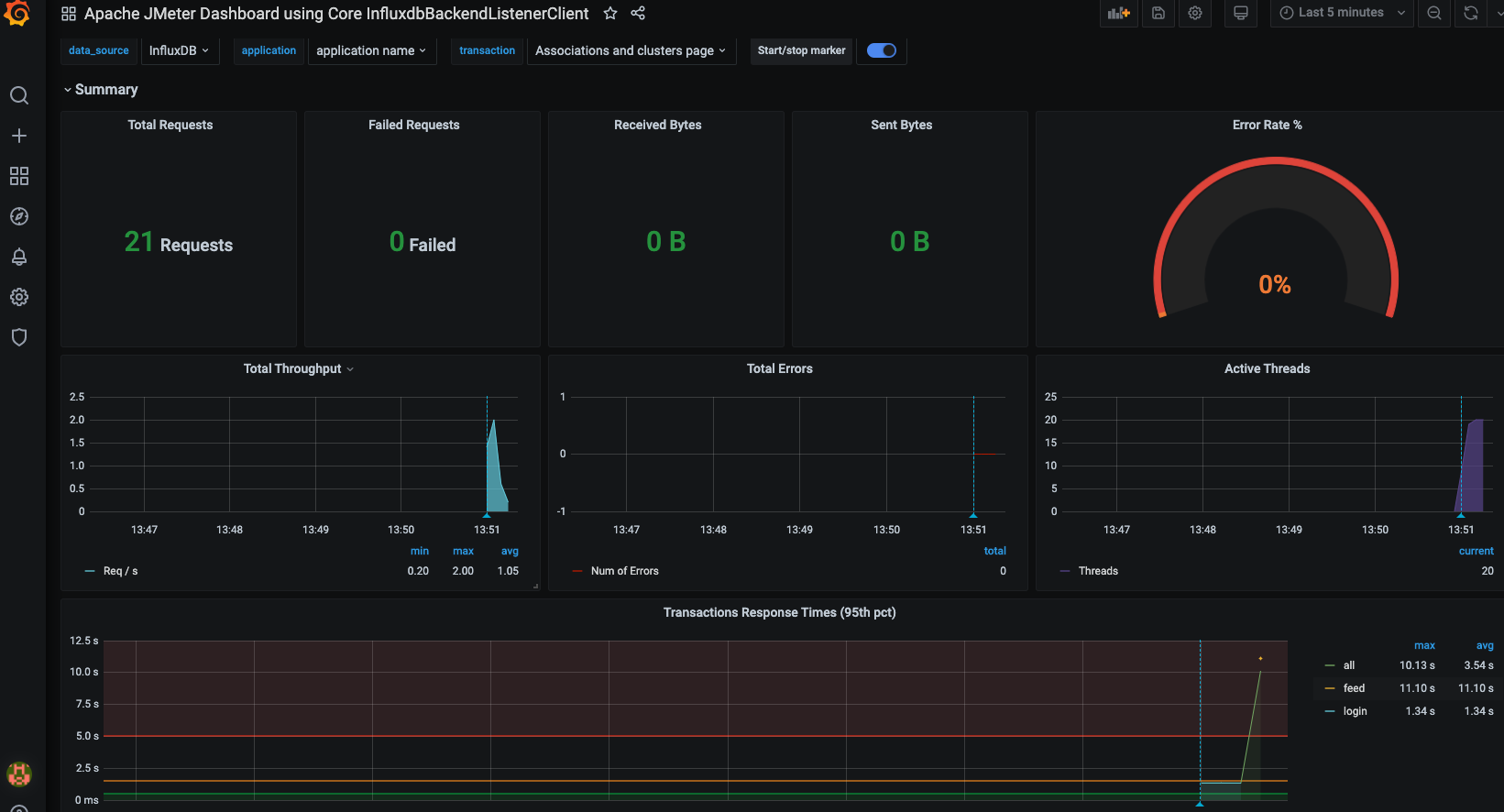Viewport: 1504px width, 812px height.
Task: Click the throughput spike in Total Throughput chart
Action: (x=496, y=467)
